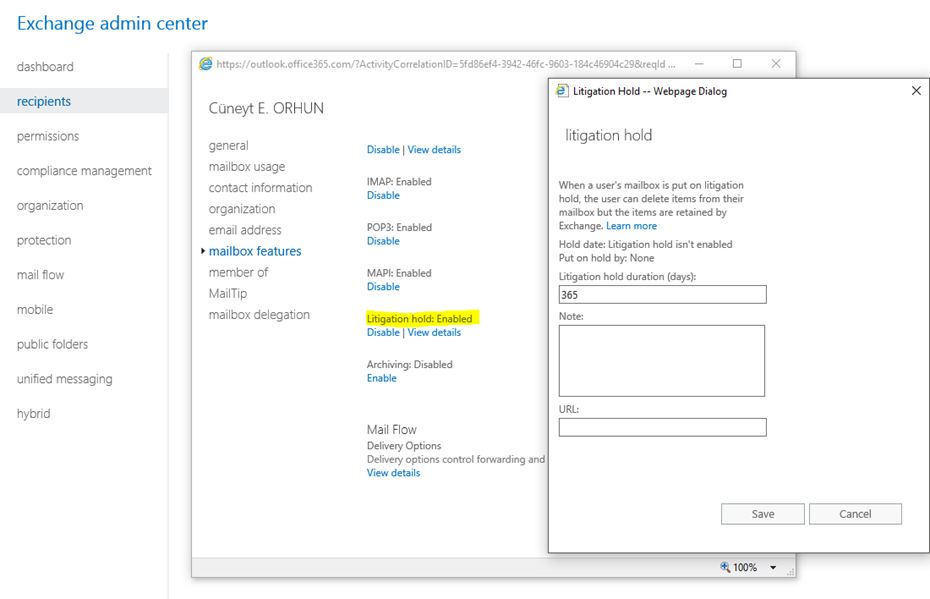The height and width of the screenshot is (599, 930).
Task: Open unified messaging section
Action: tap(65, 379)
